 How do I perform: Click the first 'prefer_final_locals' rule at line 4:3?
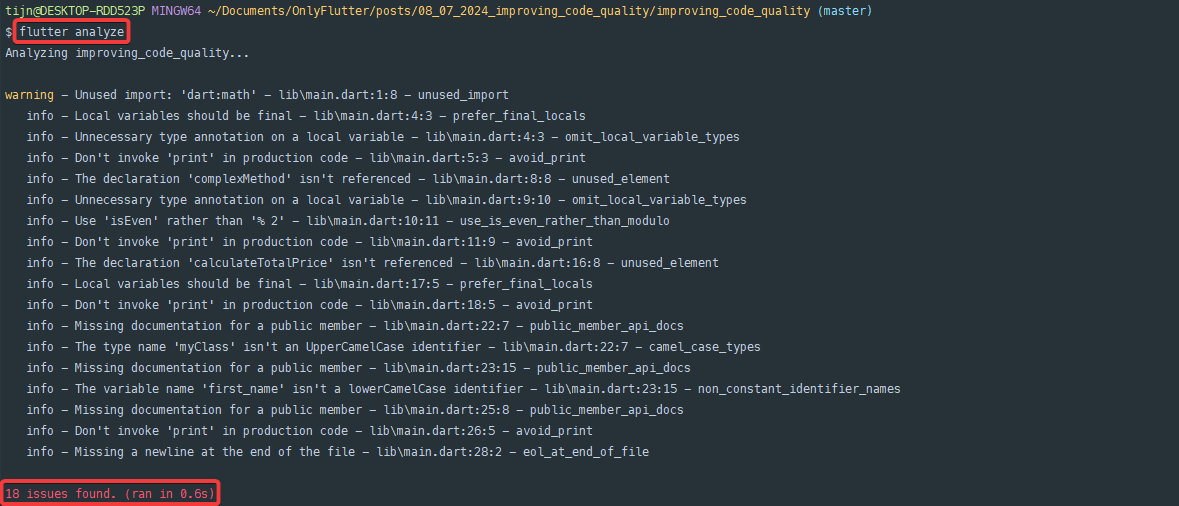523,116
